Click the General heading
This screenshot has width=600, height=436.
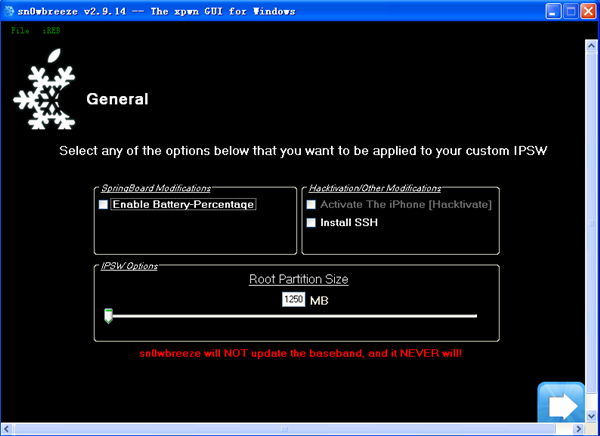(117, 100)
